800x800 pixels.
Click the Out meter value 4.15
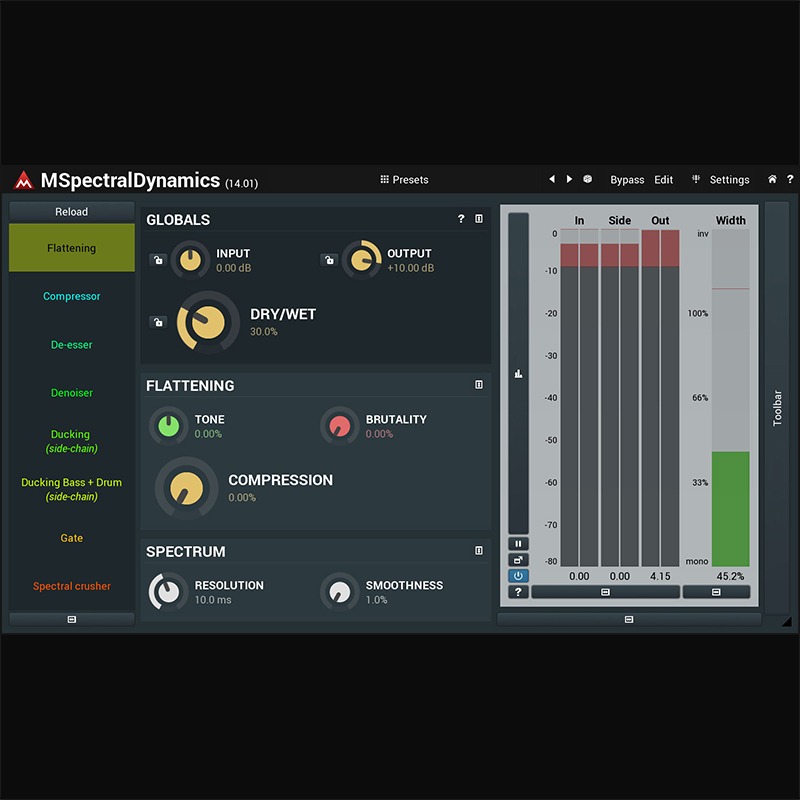point(660,576)
